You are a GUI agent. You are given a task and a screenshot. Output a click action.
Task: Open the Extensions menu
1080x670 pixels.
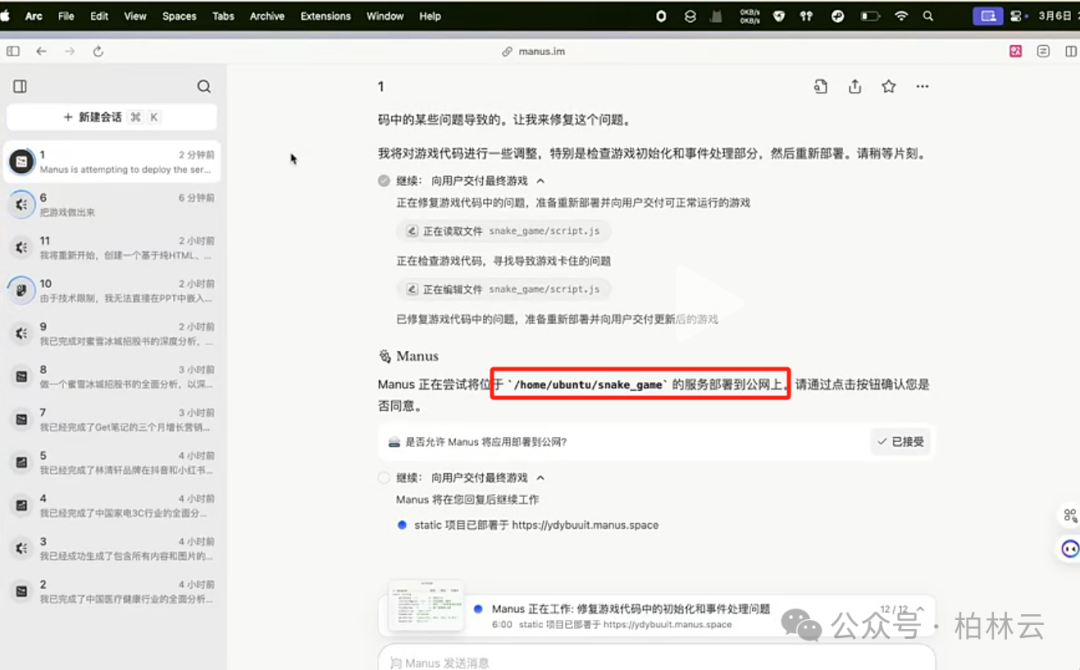(326, 16)
